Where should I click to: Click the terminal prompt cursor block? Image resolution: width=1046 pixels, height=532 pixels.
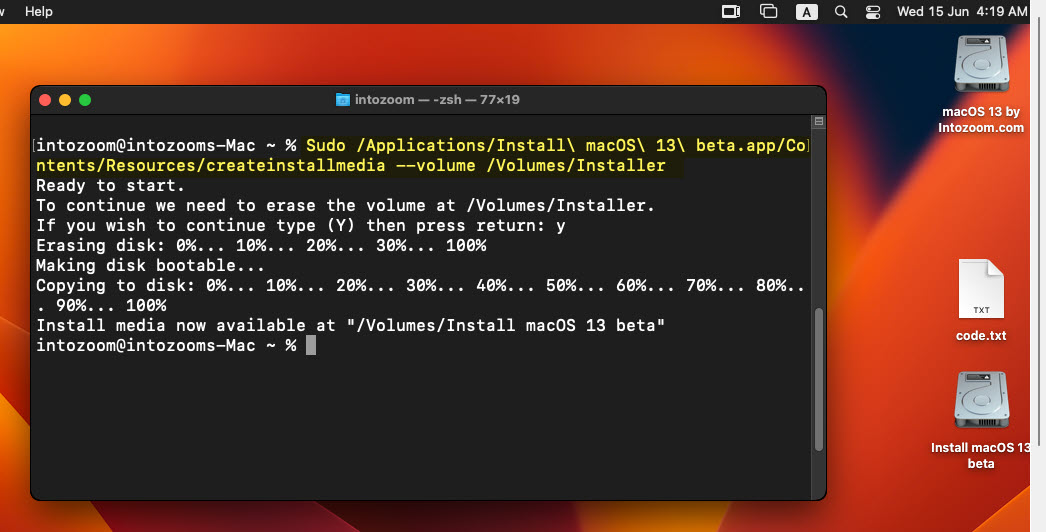click(311, 345)
